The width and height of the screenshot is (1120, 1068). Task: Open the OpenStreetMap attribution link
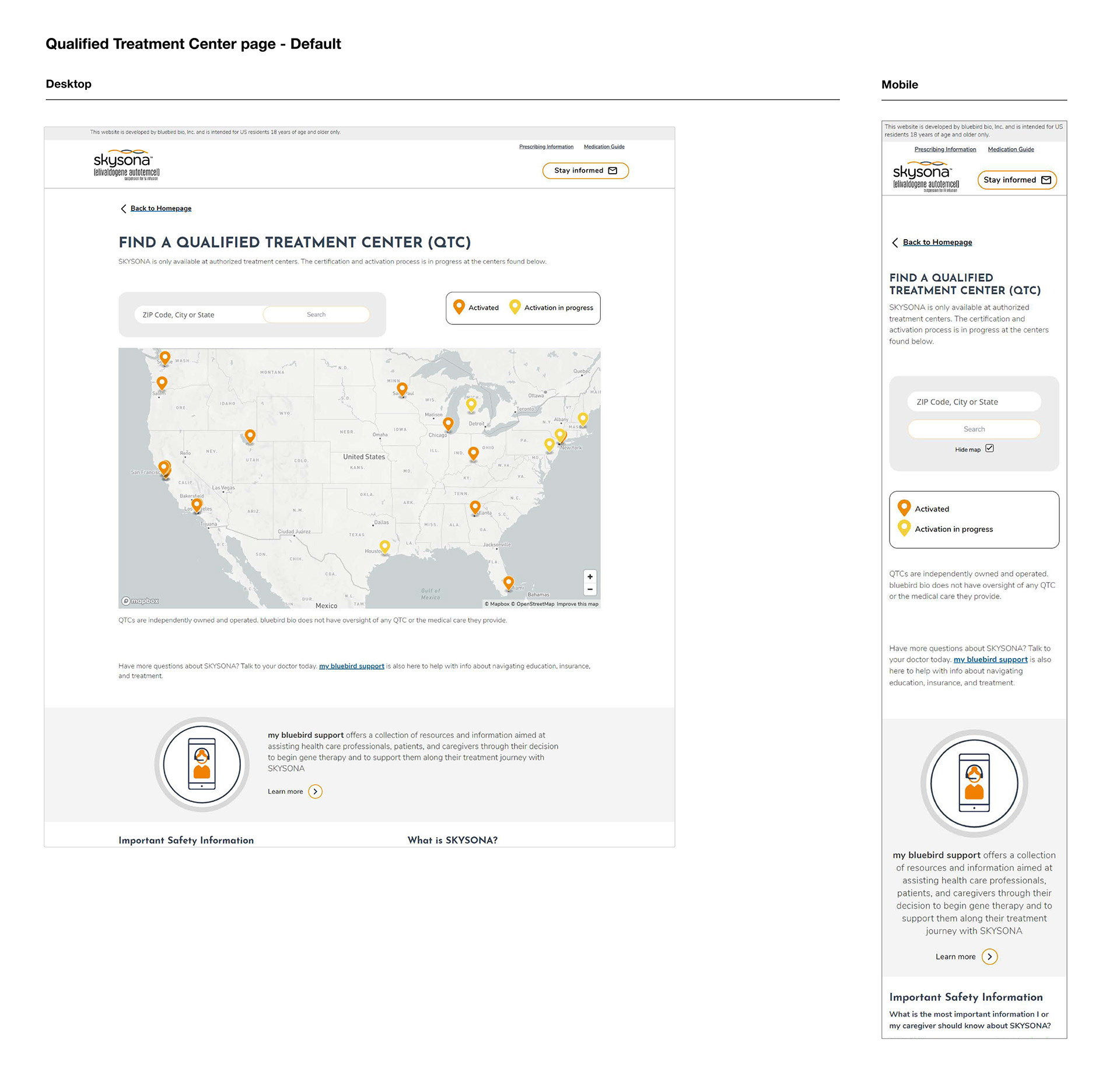pyautogui.click(x=533, y=604)
